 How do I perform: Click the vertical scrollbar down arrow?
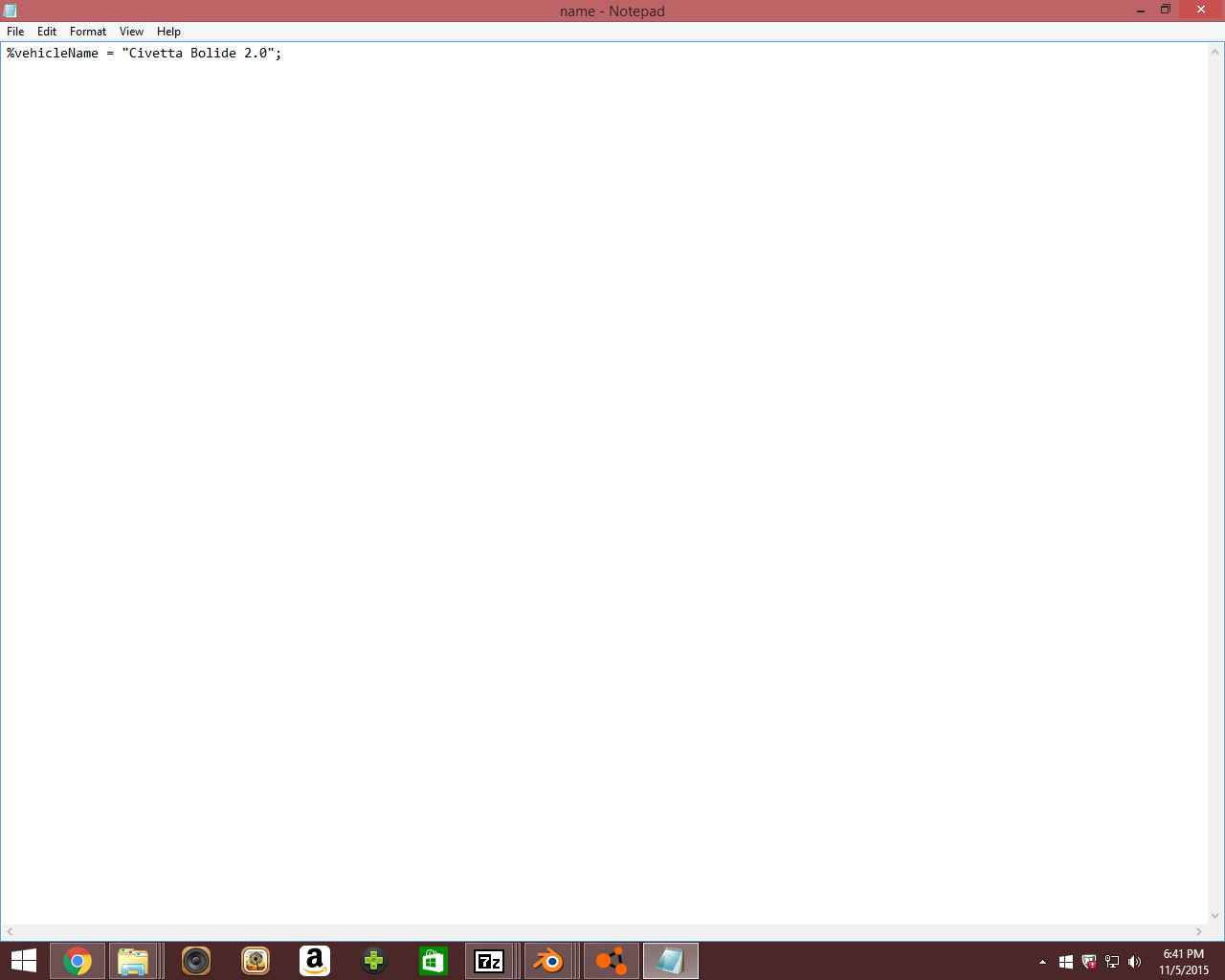coord(1215,916)
